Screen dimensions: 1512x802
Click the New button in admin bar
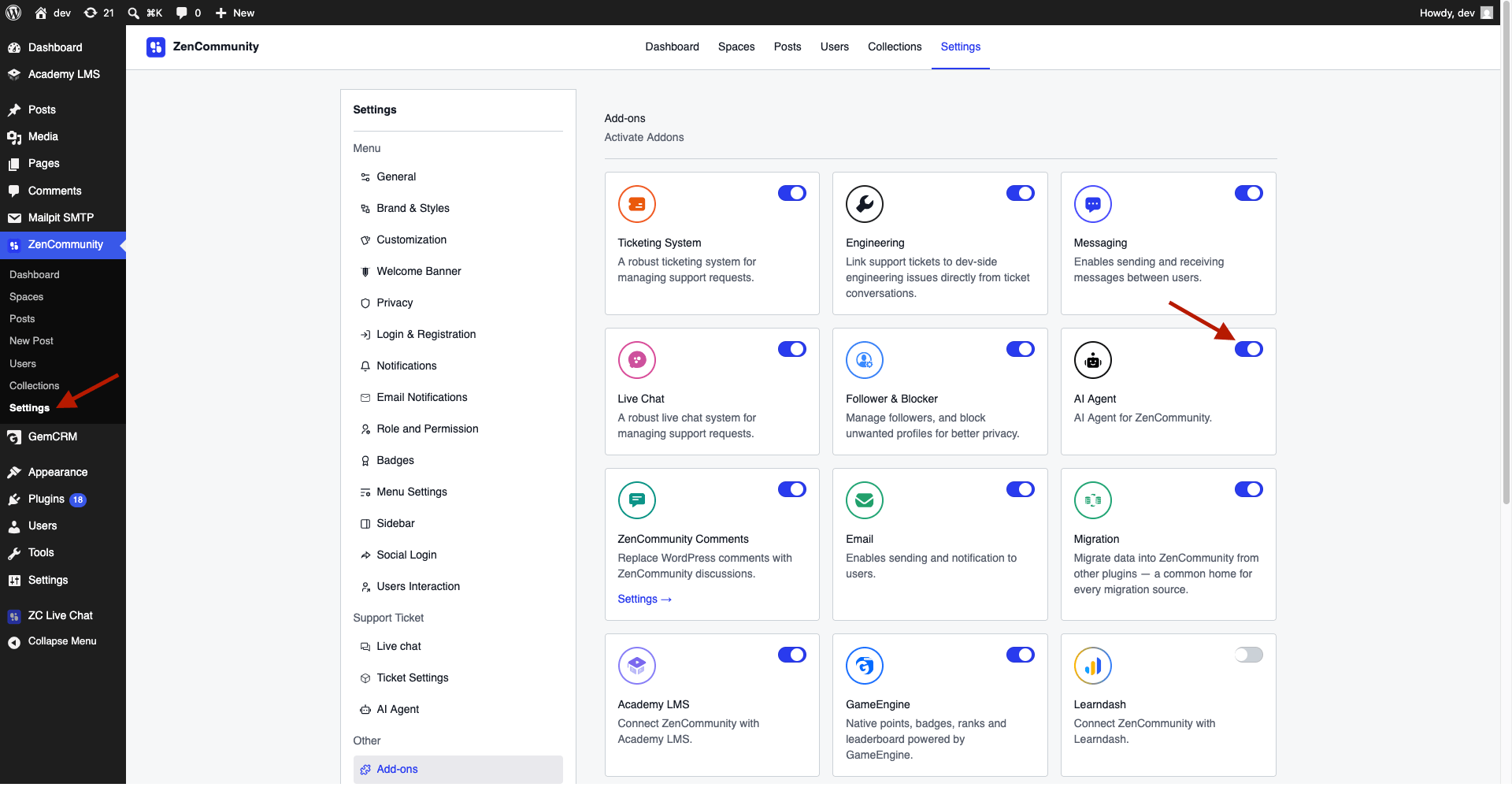click(x=235, y=13)
